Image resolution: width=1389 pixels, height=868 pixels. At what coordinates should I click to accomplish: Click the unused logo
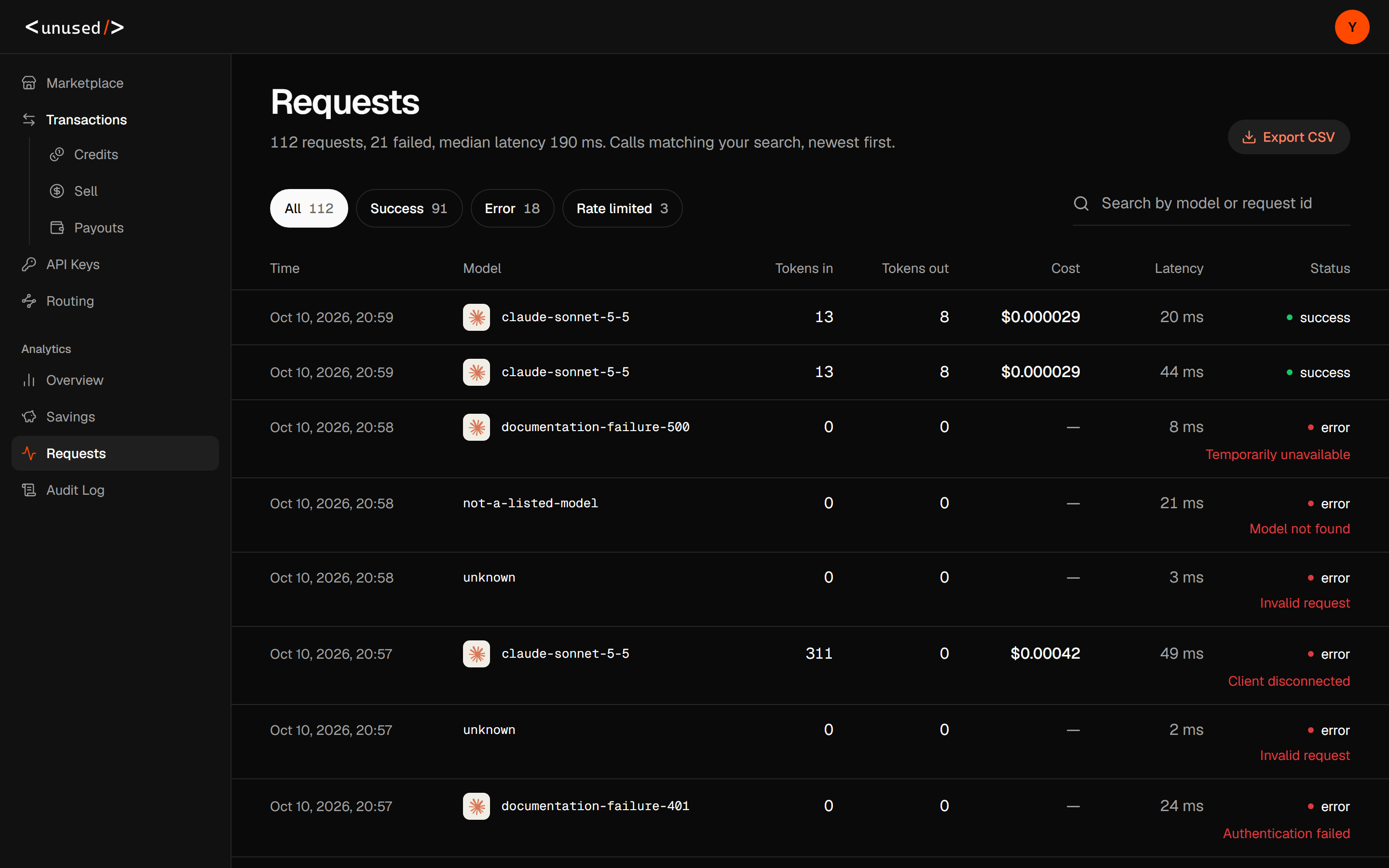click(x=75, y=27)
